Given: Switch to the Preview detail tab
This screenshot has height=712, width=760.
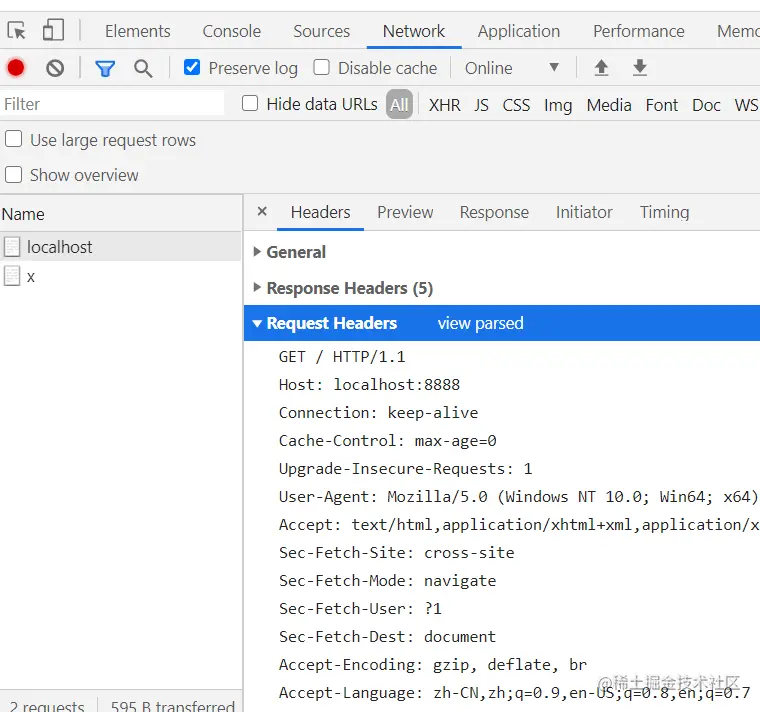Looking at the screenshot, I should click(405, 212).
